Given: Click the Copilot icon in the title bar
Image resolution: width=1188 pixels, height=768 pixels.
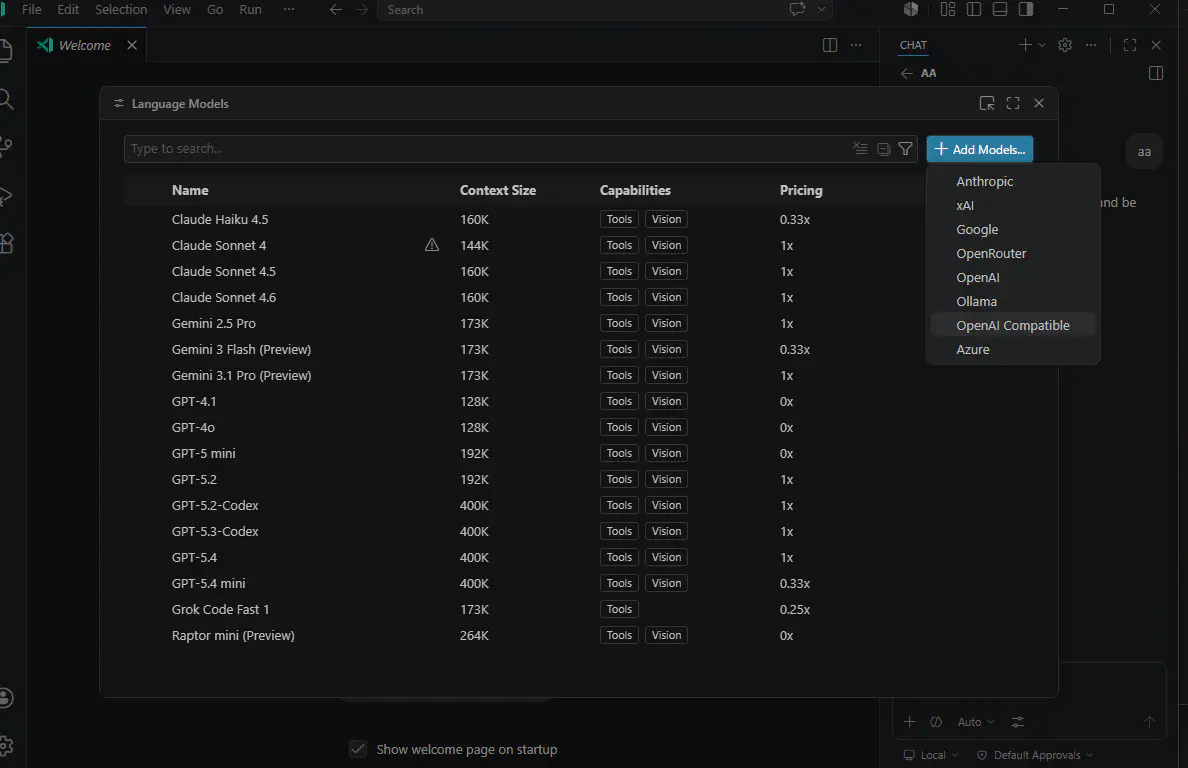Looking at the screenshot, I should pyautogui.click(x=911, y=9).
